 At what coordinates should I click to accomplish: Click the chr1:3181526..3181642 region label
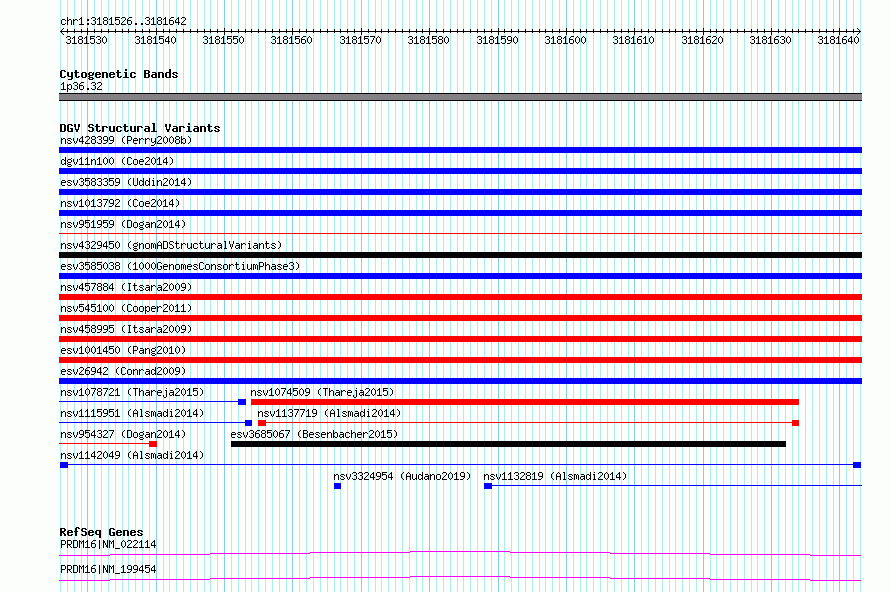[123, 21]
